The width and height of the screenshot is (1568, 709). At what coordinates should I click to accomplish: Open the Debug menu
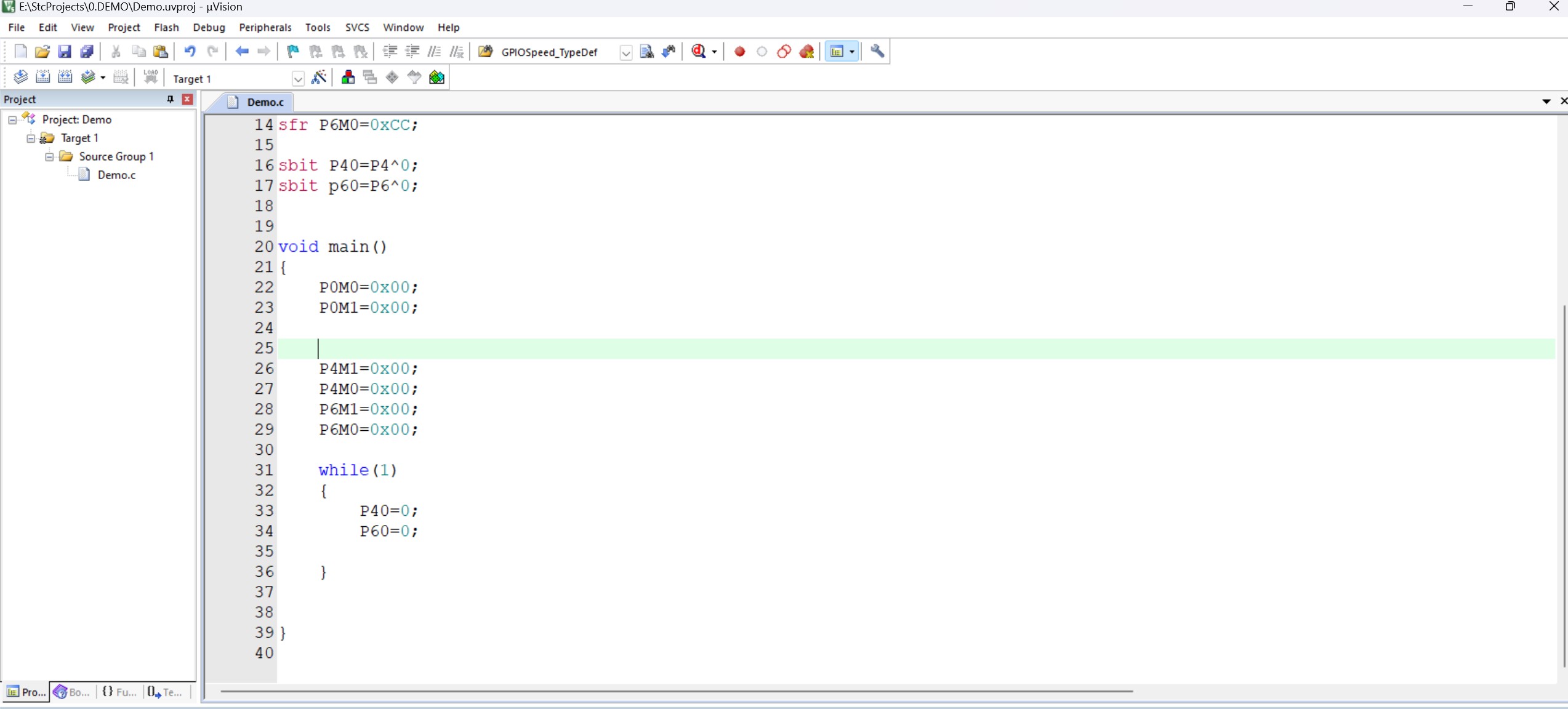[x=209, y=28]
